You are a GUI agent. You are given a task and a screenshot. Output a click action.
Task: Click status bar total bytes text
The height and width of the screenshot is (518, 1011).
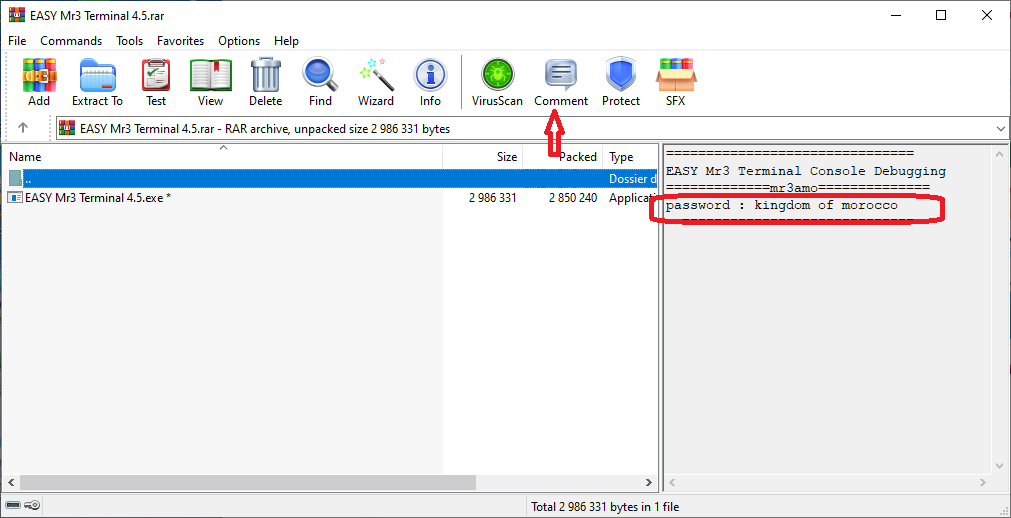[605, 507]
